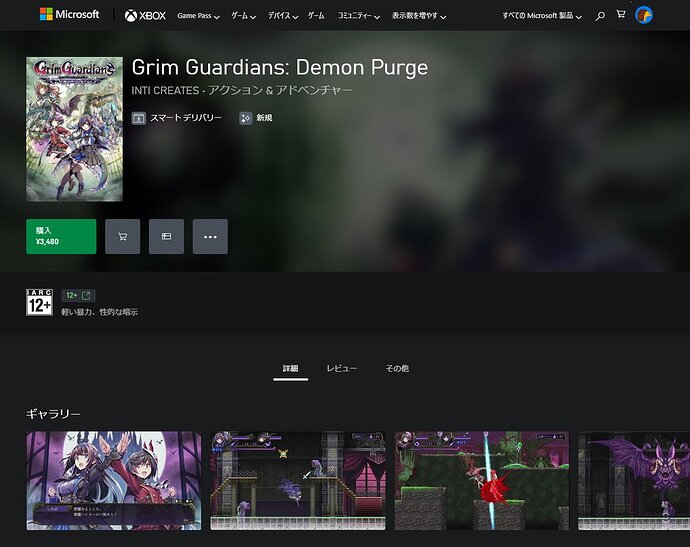The height and width of the screenshot is (547, 690).
Task: Open third gallery screenshot with red burst
Action: click(x=482, y=481)
